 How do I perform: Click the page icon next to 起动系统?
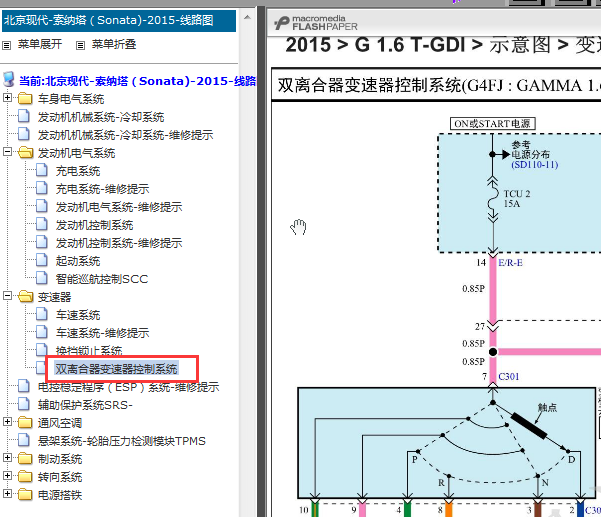pyautogui.click(x=42, y=260)
